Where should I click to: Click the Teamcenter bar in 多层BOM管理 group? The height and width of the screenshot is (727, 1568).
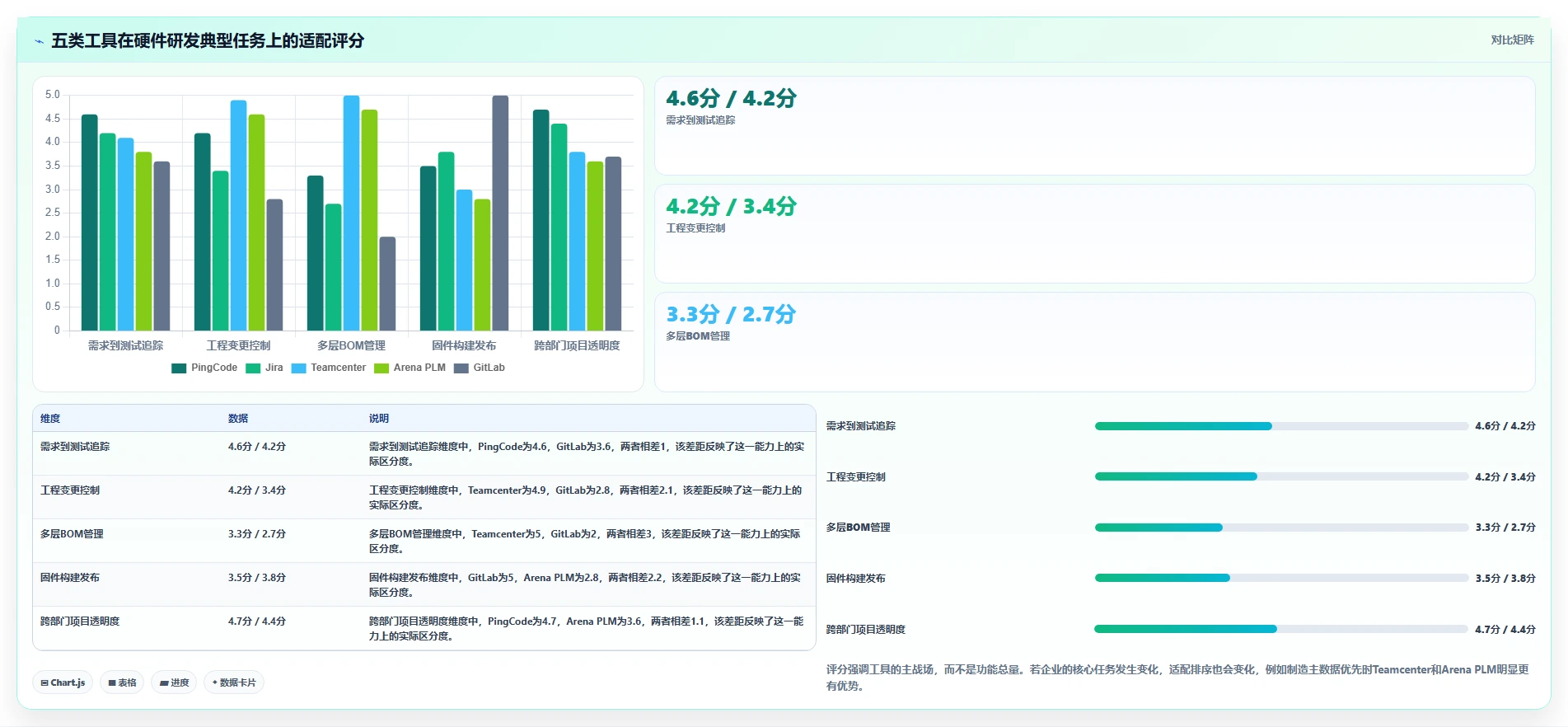(x=351, y=213)
